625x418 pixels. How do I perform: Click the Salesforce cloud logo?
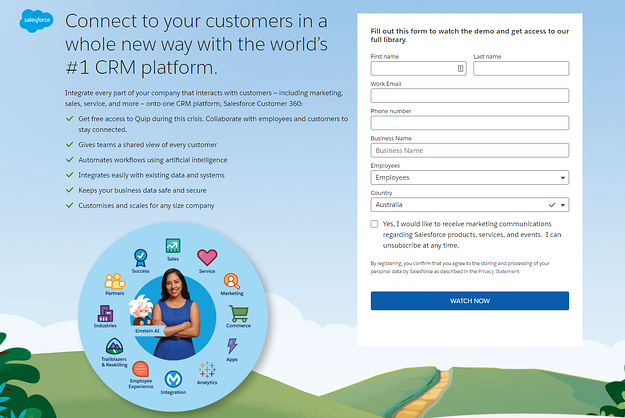(x=36, y=20)
